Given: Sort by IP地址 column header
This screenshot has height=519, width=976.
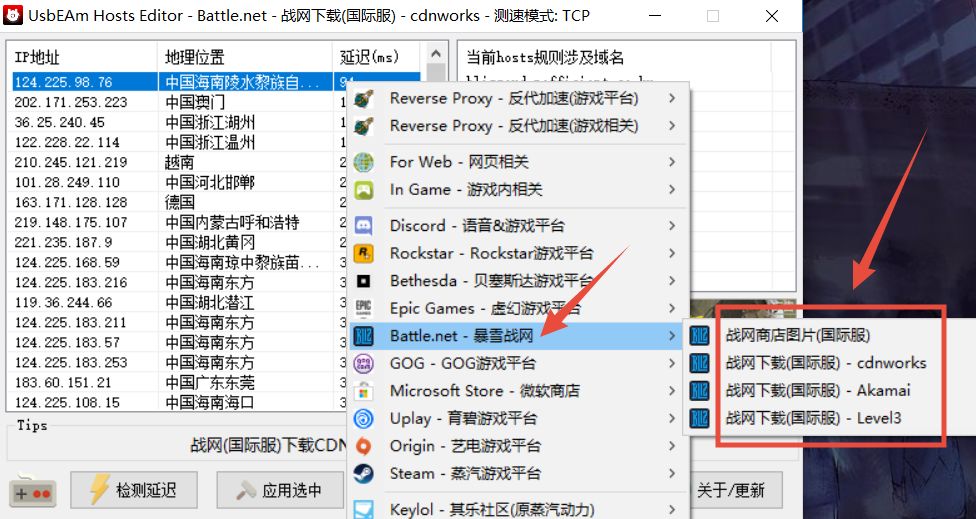Looking at the screenshot, I should [x=83, y=57].
